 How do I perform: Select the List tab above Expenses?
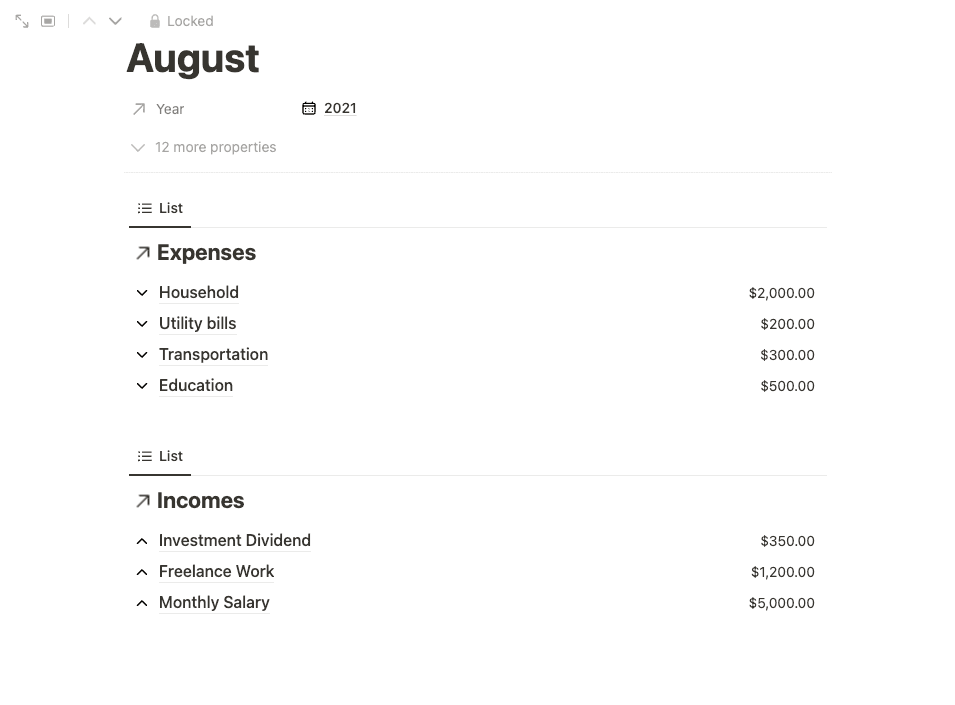pos(160,208)
